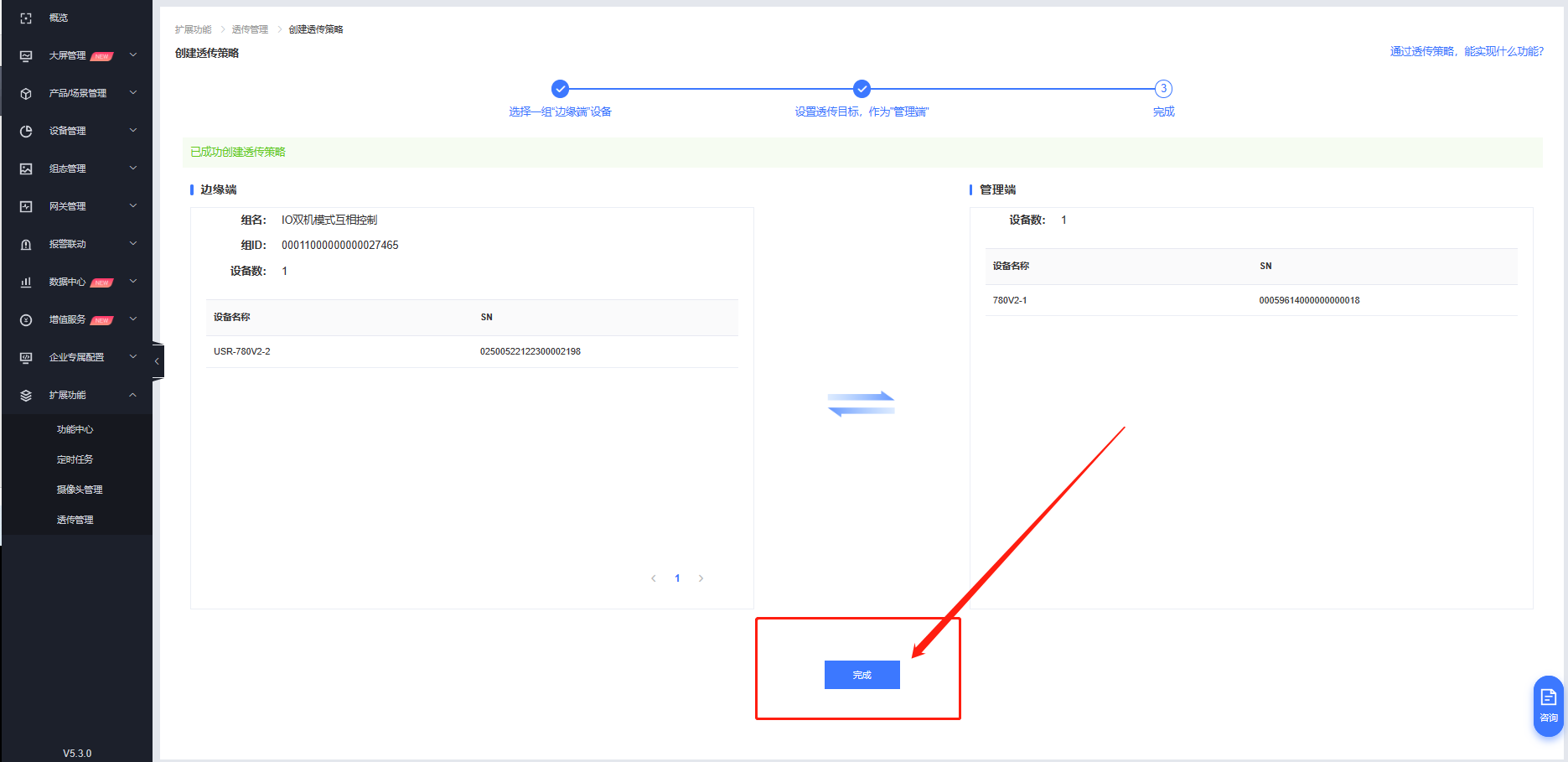Click the blue 完成 button
The width and height of the screenshot is (1568, 762).
coord(862,675)
